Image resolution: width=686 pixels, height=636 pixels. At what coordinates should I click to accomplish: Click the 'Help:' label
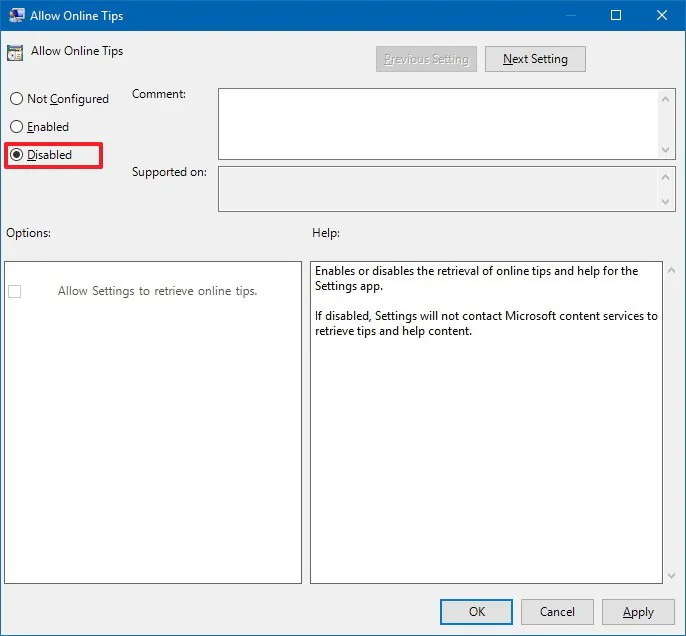pos(326,233)
